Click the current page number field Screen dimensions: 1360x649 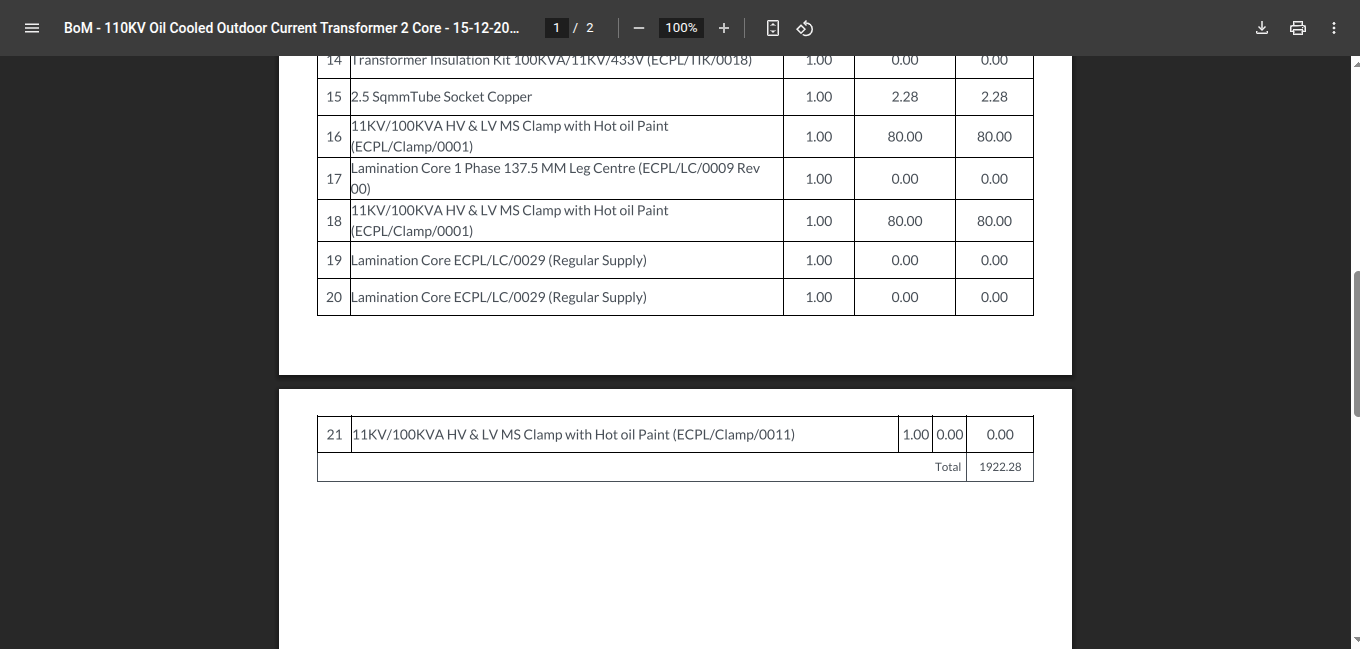556,28
